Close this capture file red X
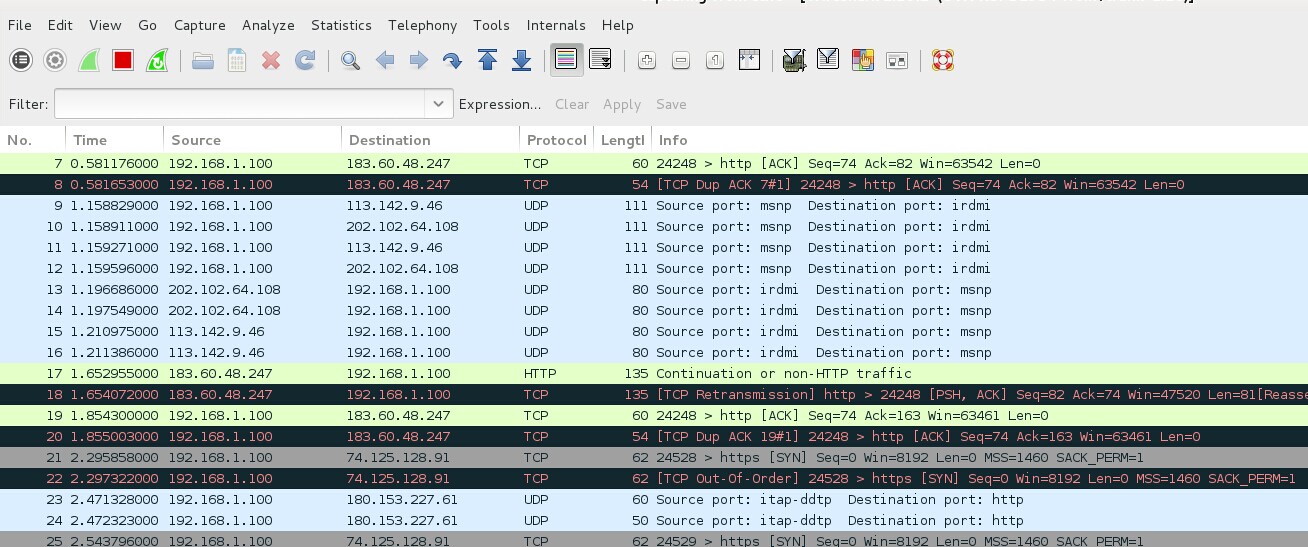Viewport: 1308px width, 547px height. point(271,61)
